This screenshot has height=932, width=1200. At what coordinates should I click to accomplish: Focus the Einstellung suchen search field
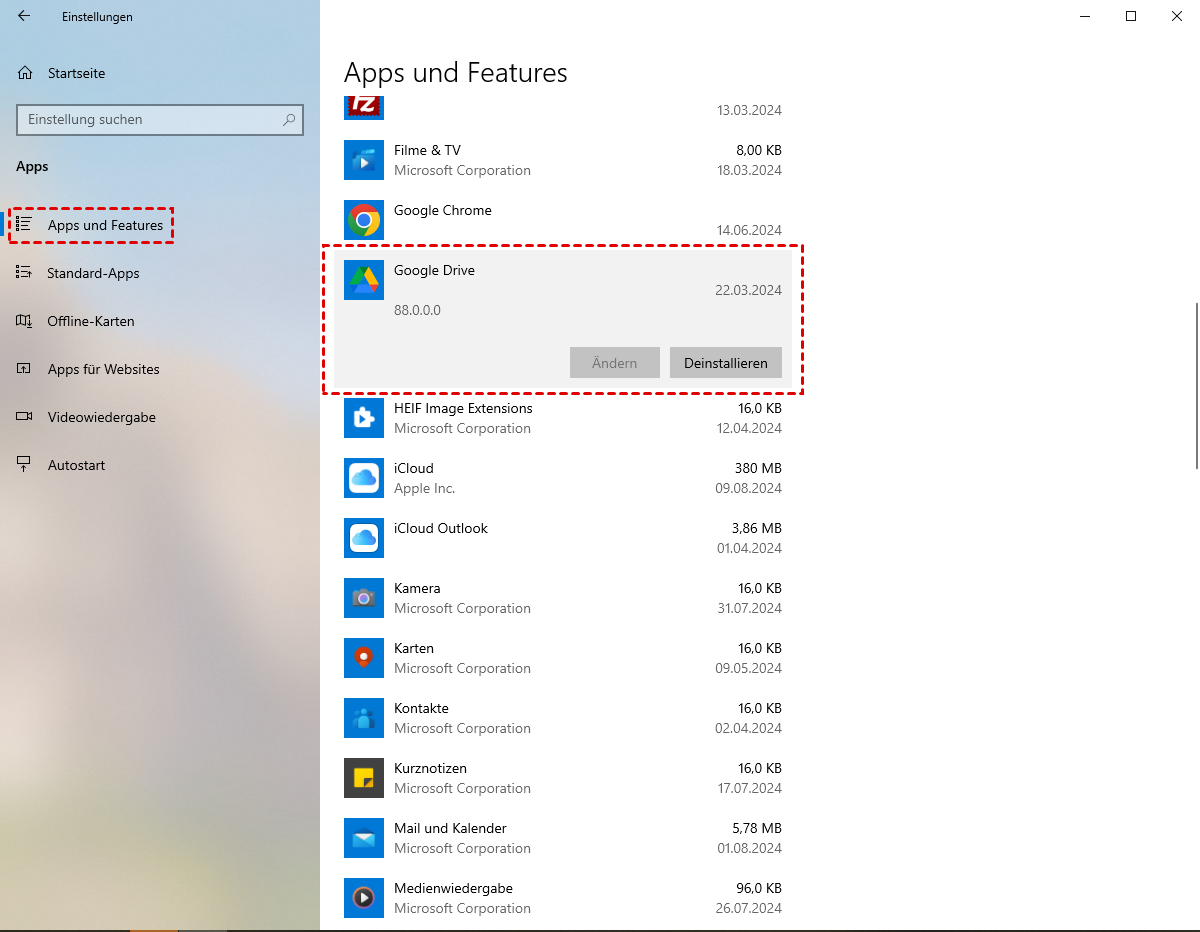tap(160, 119)
